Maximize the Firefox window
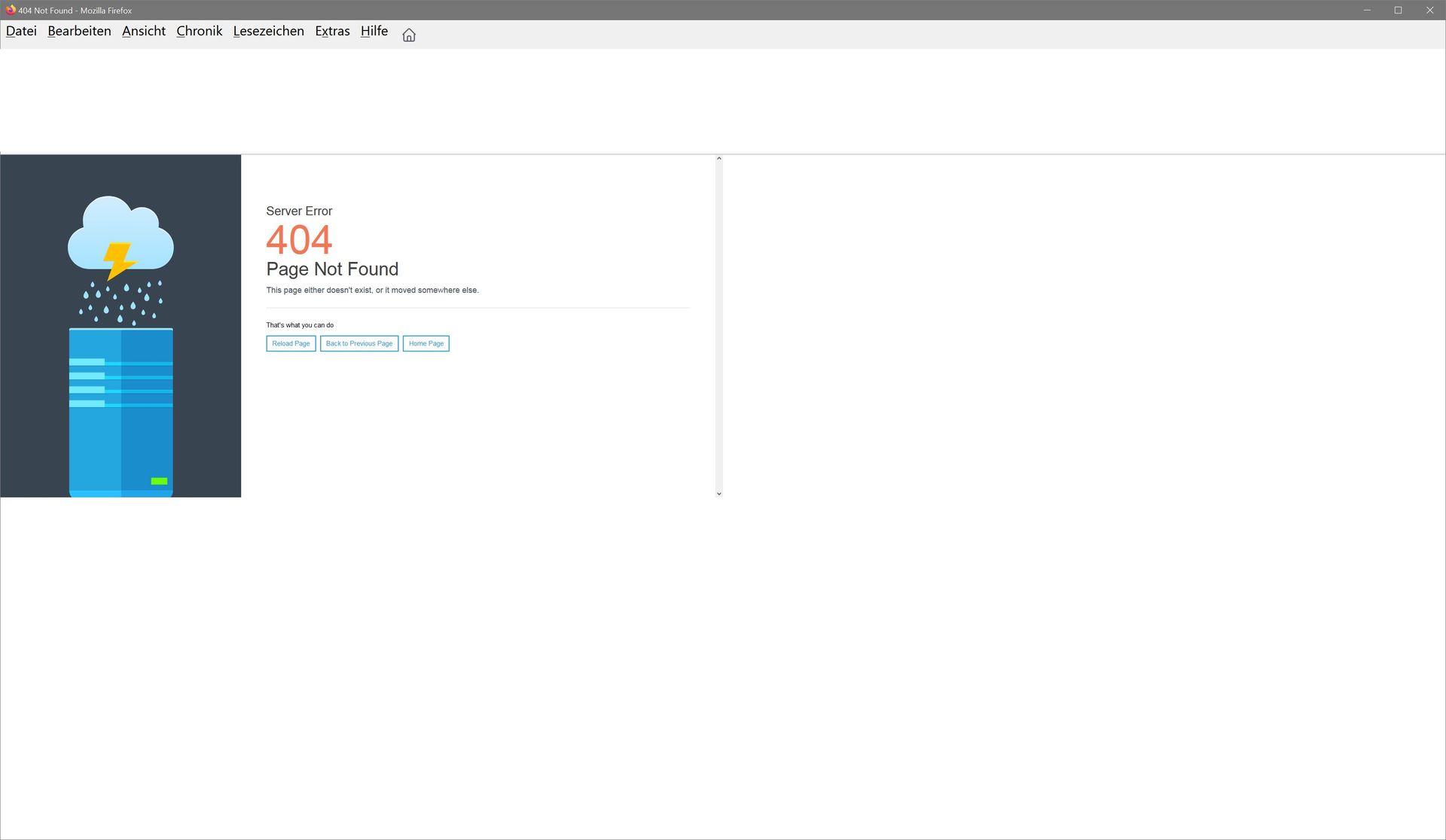This screenshot has height=840, width=1446. pos(1398,10)
